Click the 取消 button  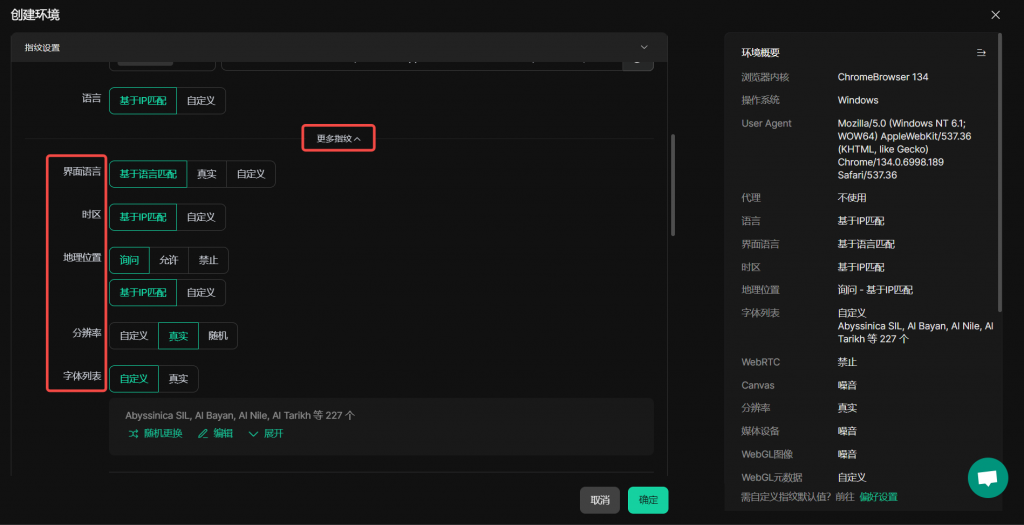click(x=600, y=500)
